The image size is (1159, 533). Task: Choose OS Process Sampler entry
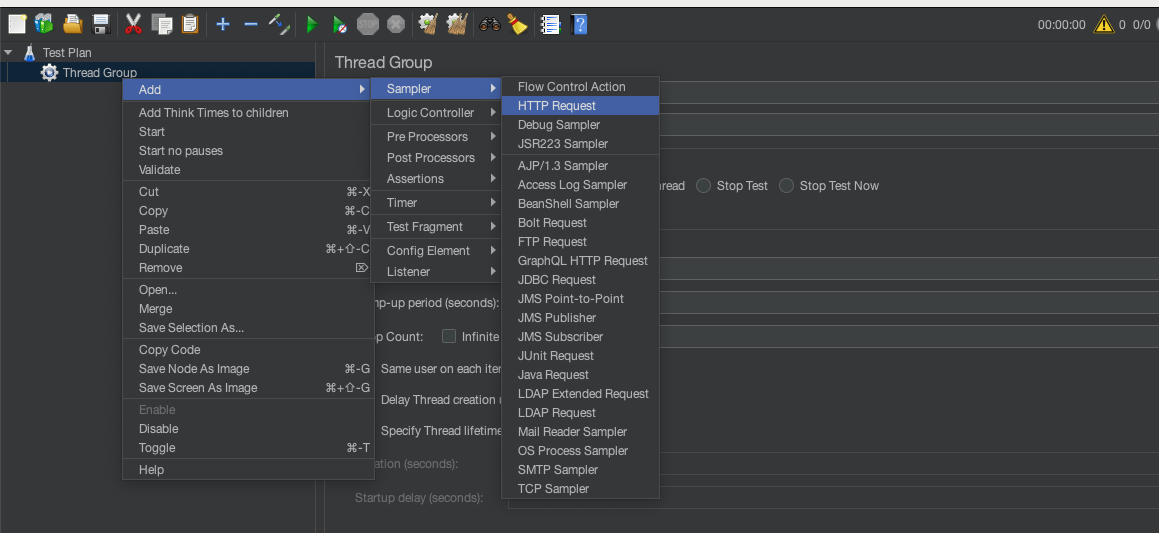click(580, 451)
